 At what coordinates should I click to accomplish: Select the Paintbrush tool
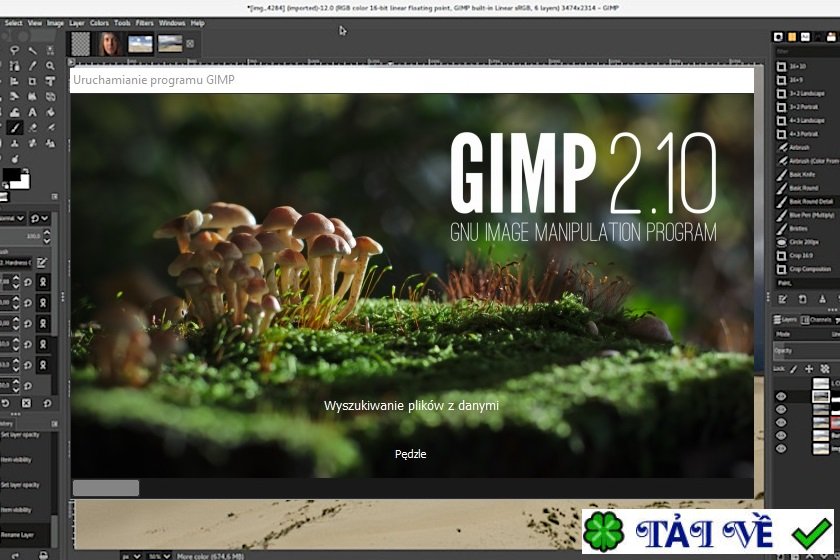pyautogui.click(x=14, y=128)
